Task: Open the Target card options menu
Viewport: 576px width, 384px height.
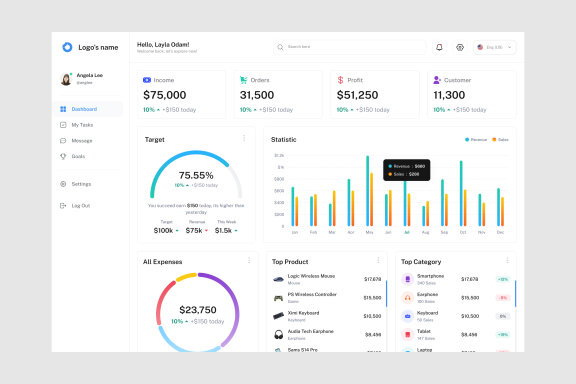Action: pos(244,138)
